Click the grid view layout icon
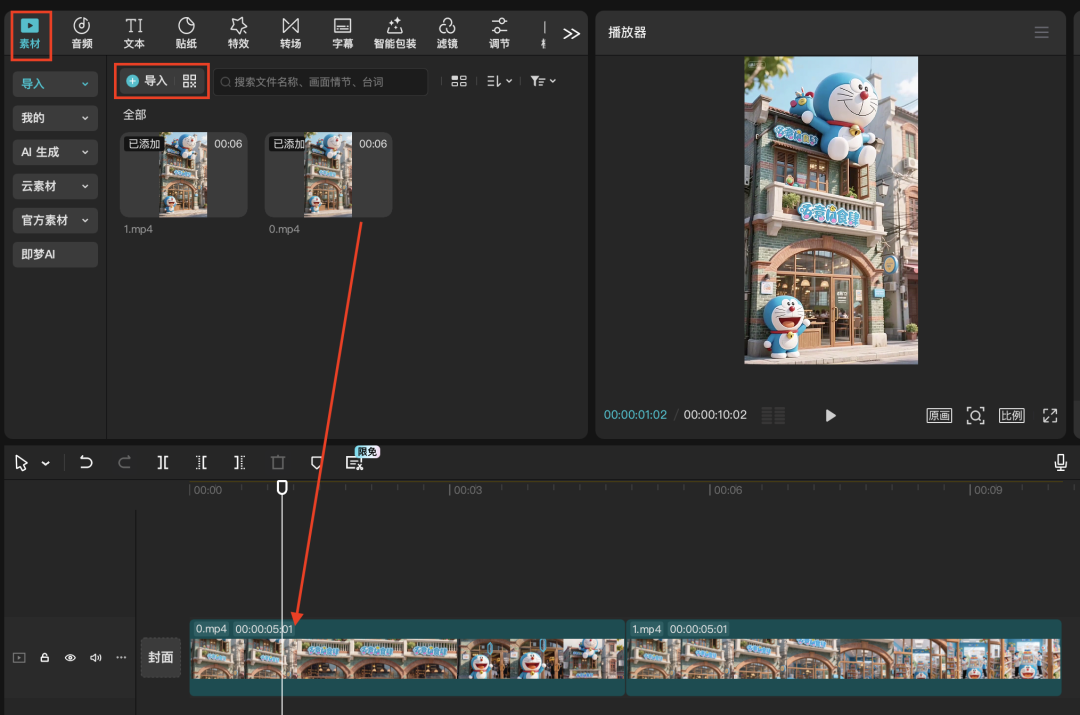The height and width of the screenshot is (715, 1080). (459, 81)
